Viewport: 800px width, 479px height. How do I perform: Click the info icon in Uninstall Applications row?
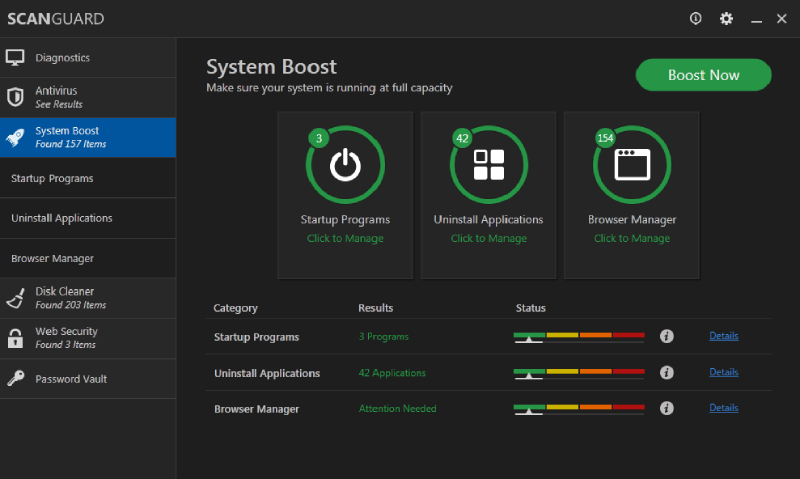tap(666, 372)
